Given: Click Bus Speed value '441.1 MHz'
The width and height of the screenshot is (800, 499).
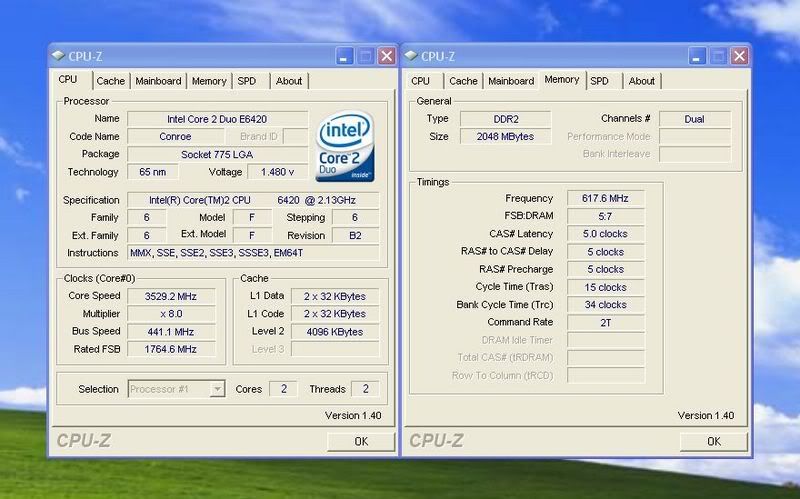Looking at the screenshot, I should coord(171,332).
